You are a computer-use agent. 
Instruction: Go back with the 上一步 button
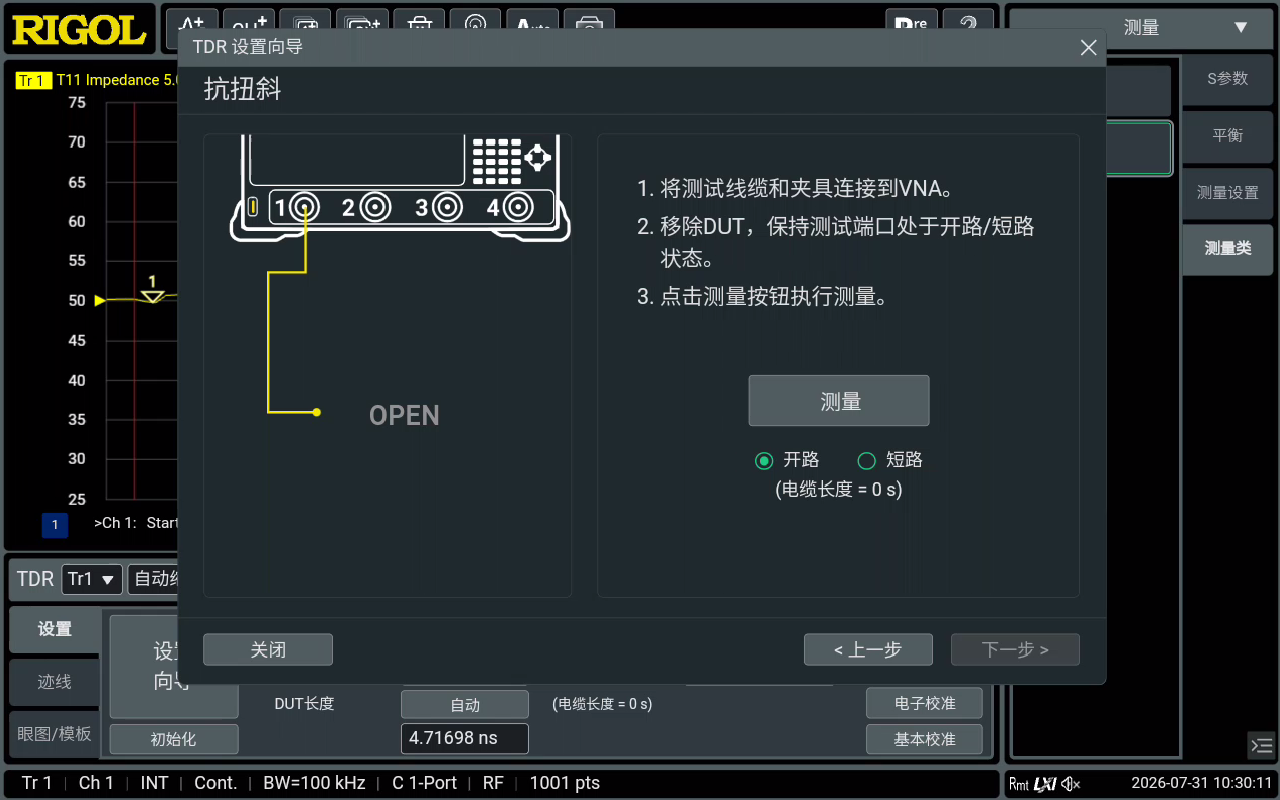(868, 650)
